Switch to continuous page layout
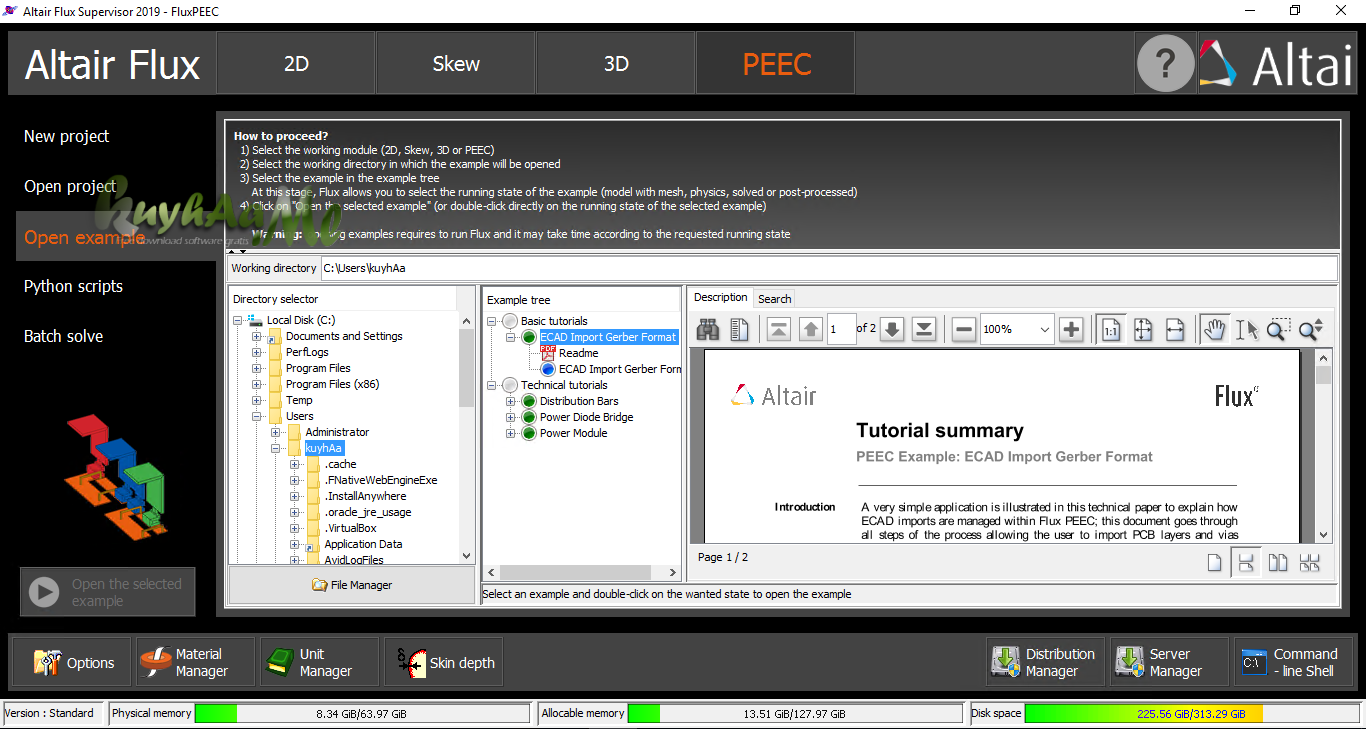Image resolution: width=1366 pixels, height=729 pixels. click(1246, 562)
